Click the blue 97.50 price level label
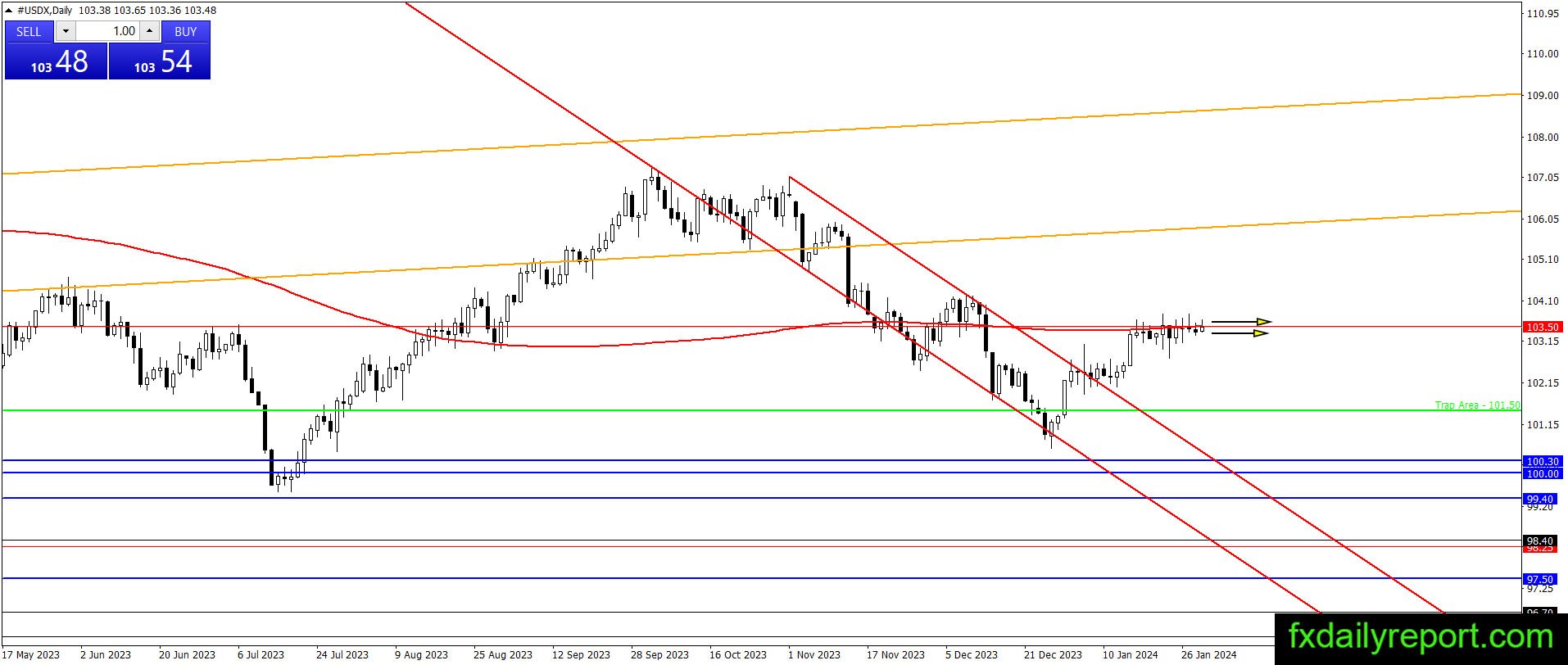The width and height of the screenshot is (1568, 665). [x=1539, y=579]
